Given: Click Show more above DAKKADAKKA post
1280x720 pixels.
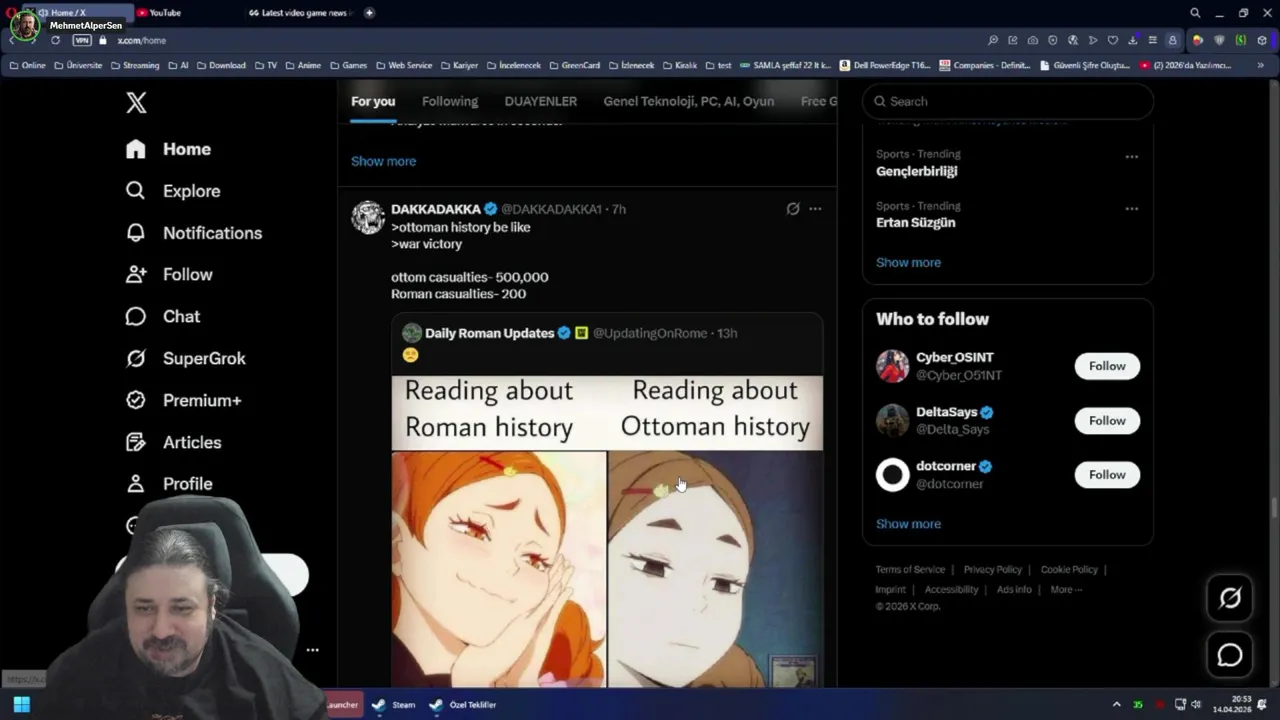Looking at the screenshot, I should coord(383,161).
